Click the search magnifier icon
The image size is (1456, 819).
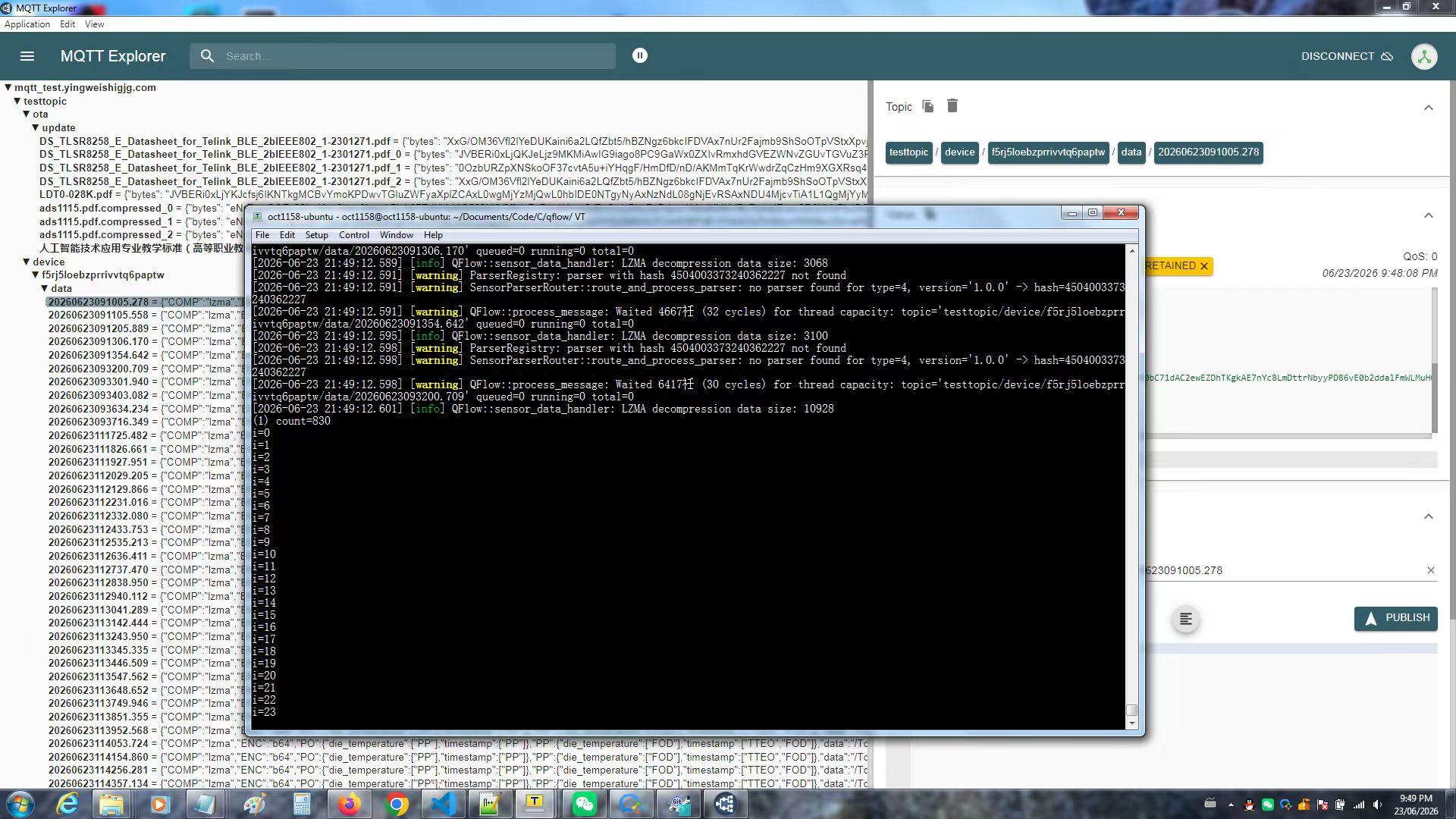pos(207,56)
